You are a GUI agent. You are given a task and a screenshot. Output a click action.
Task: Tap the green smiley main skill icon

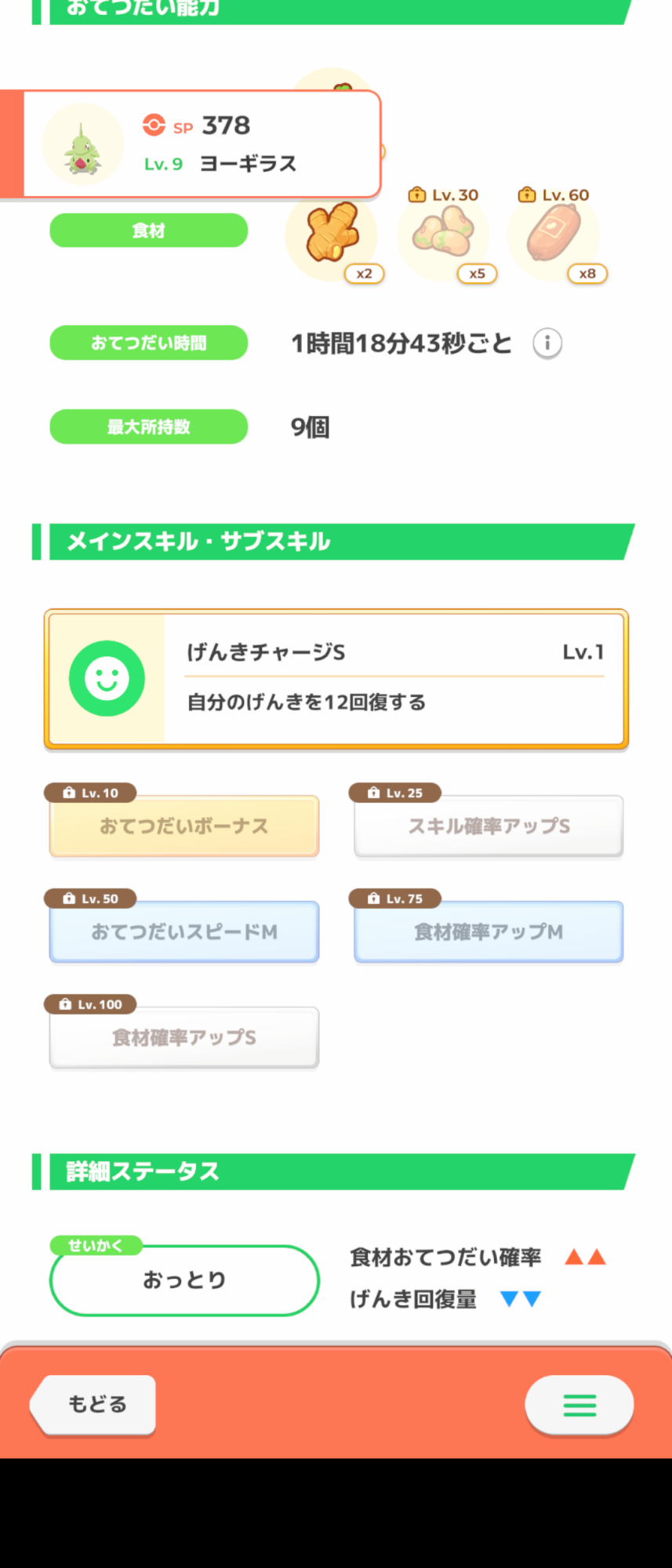pos(107,678)
